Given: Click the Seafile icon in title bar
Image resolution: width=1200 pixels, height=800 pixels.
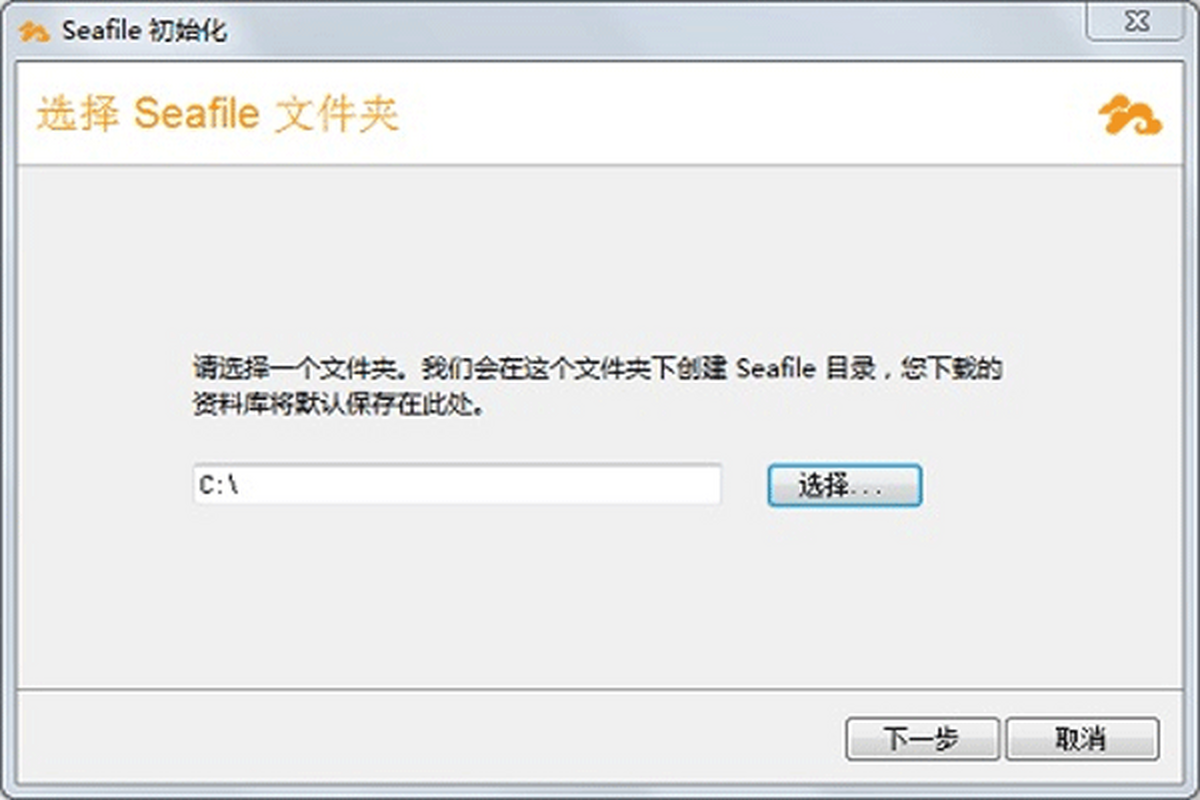Looking at the screenshot, I should (36, 30).
